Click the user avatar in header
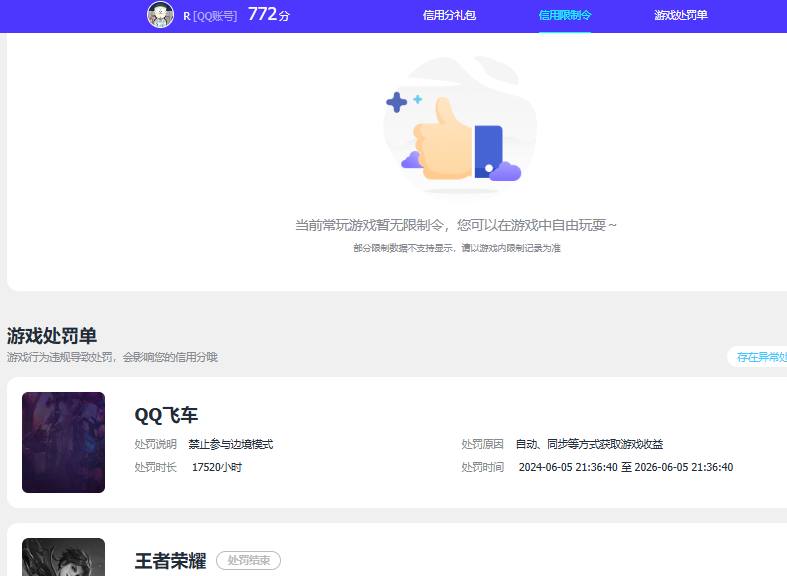The width and height of the screenshot is (787, 576). [x=160, y=15]
